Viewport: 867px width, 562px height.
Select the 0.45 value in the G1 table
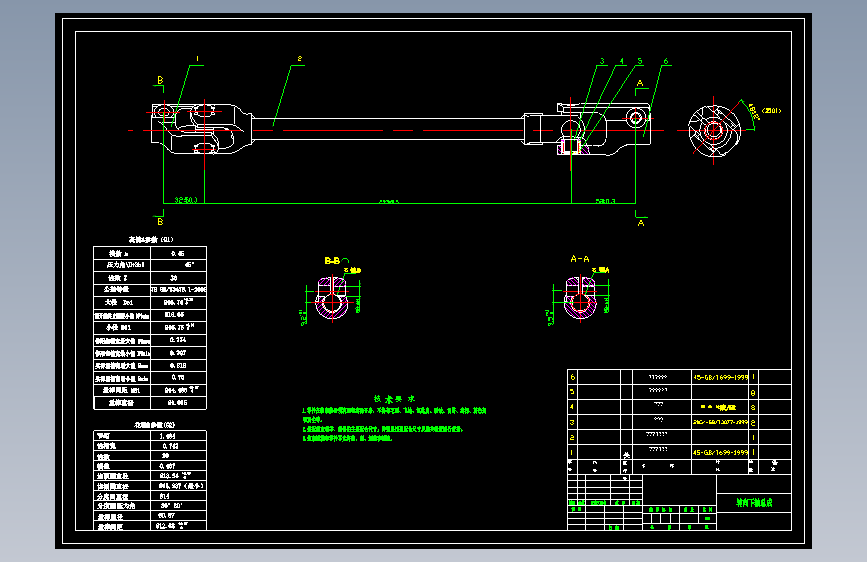pos(177,253)
